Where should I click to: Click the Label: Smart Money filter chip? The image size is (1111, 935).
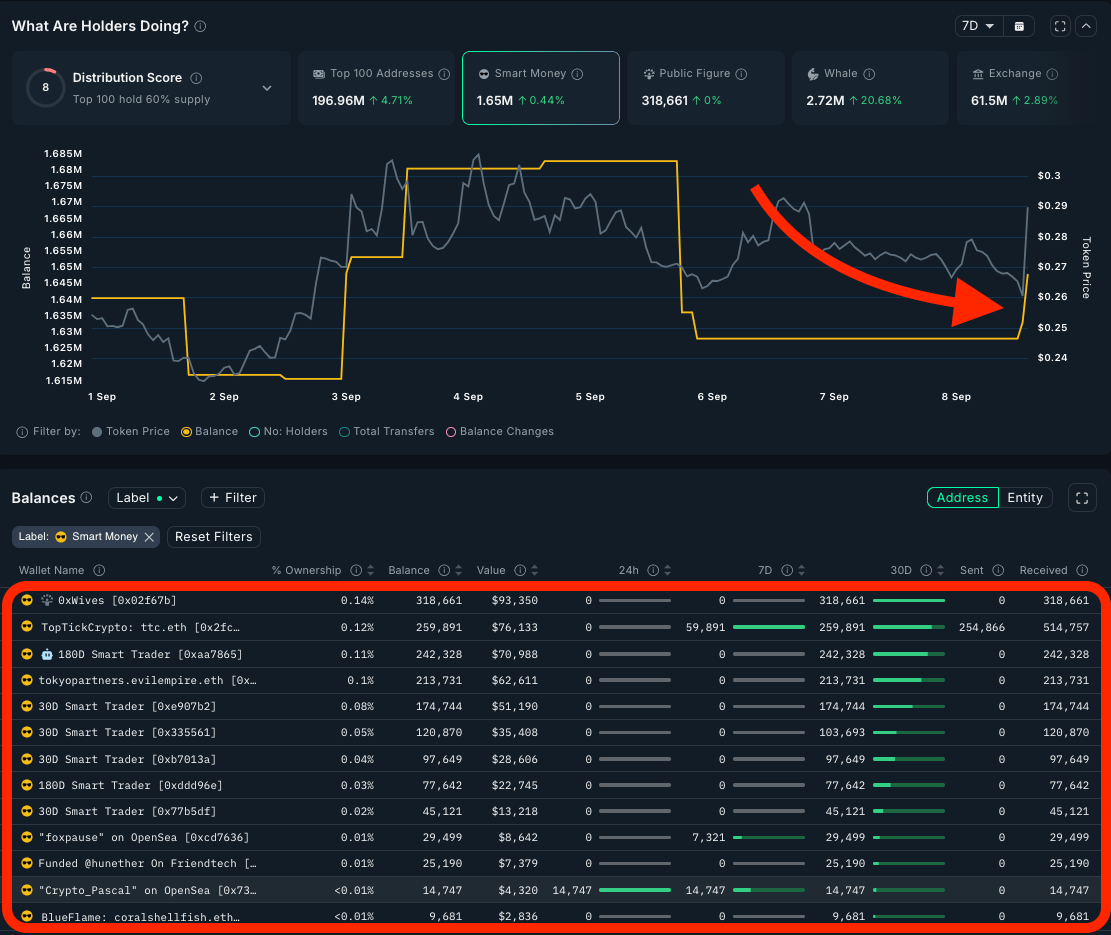pos(86,537)
